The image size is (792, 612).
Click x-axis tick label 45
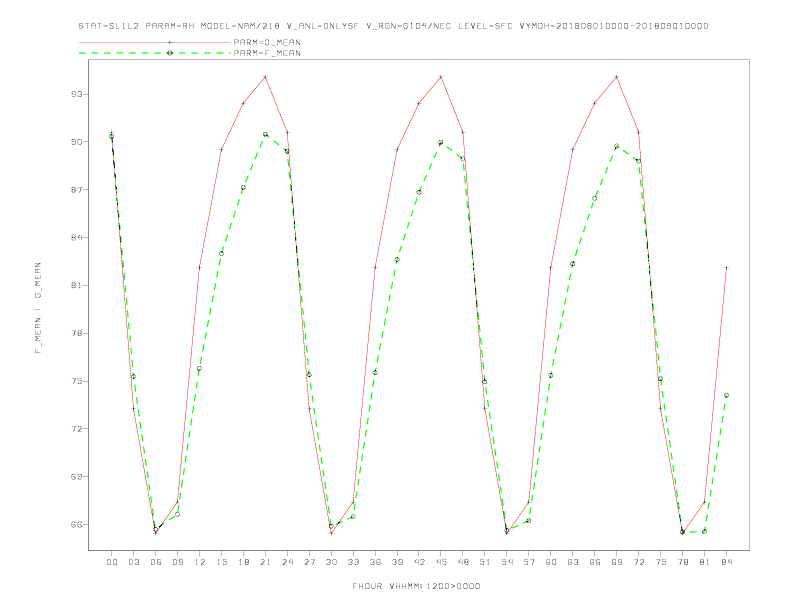(441, 562)
